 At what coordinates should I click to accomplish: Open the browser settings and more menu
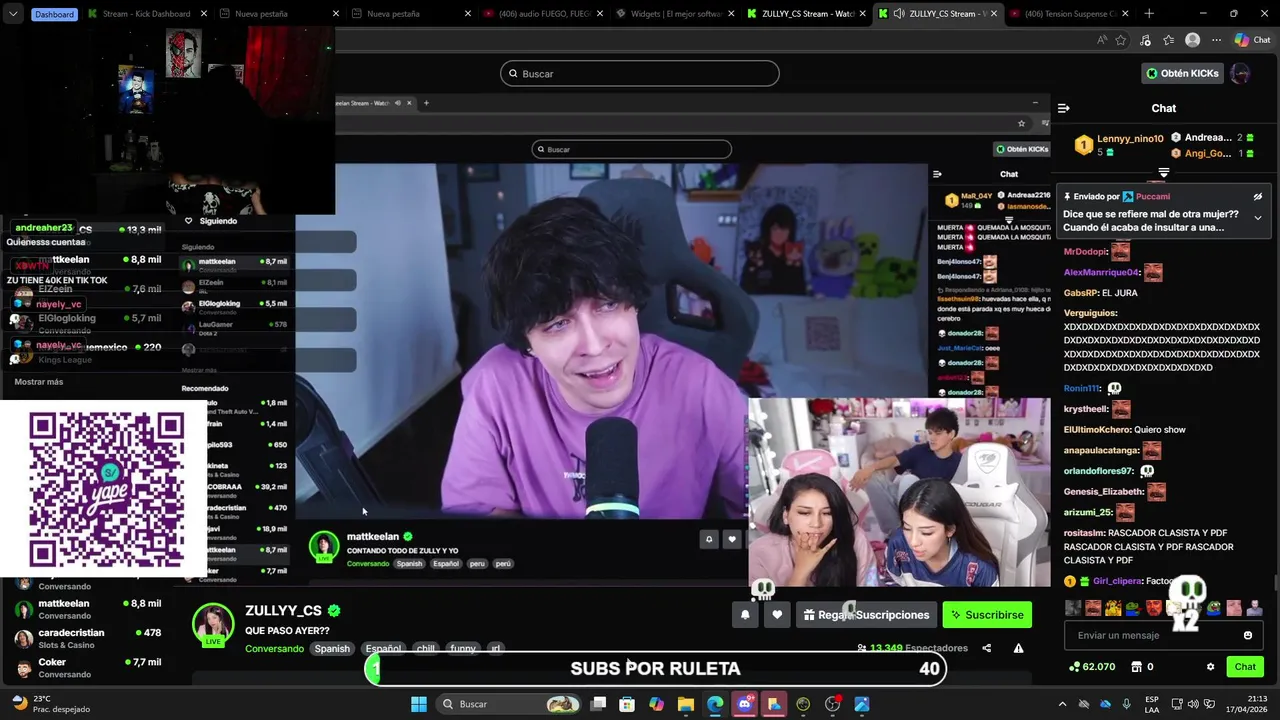pyautogui.click(x=1216, y=40)
